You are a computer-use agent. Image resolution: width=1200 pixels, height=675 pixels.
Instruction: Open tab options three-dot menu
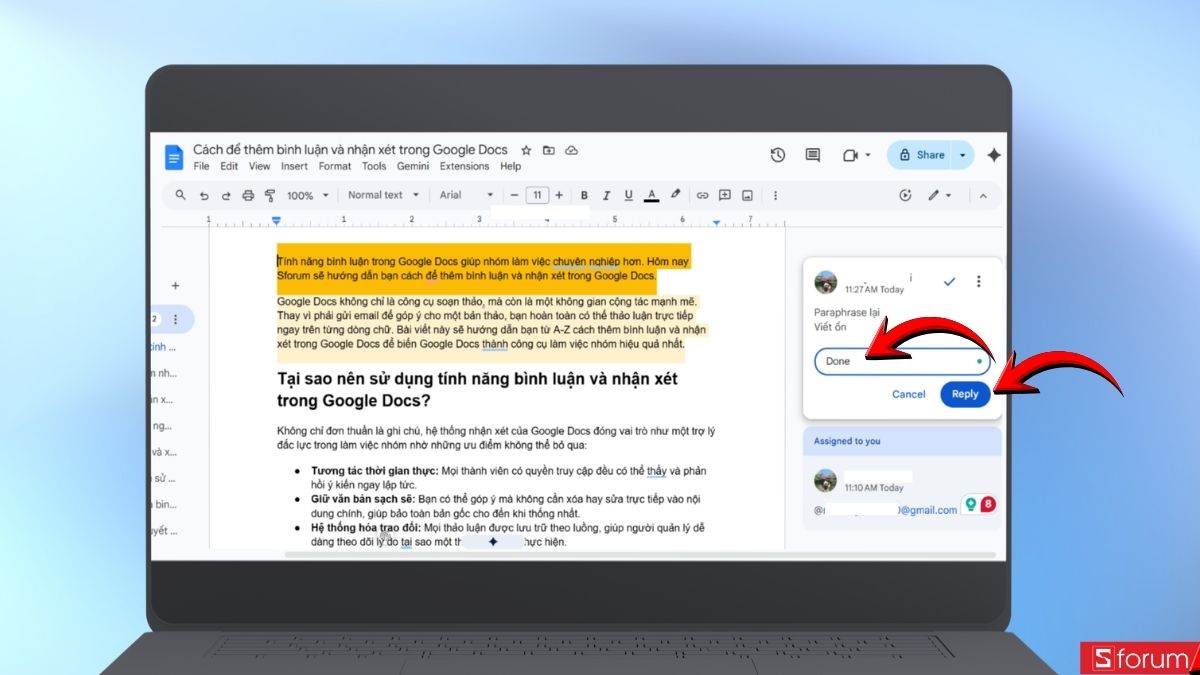175,319
